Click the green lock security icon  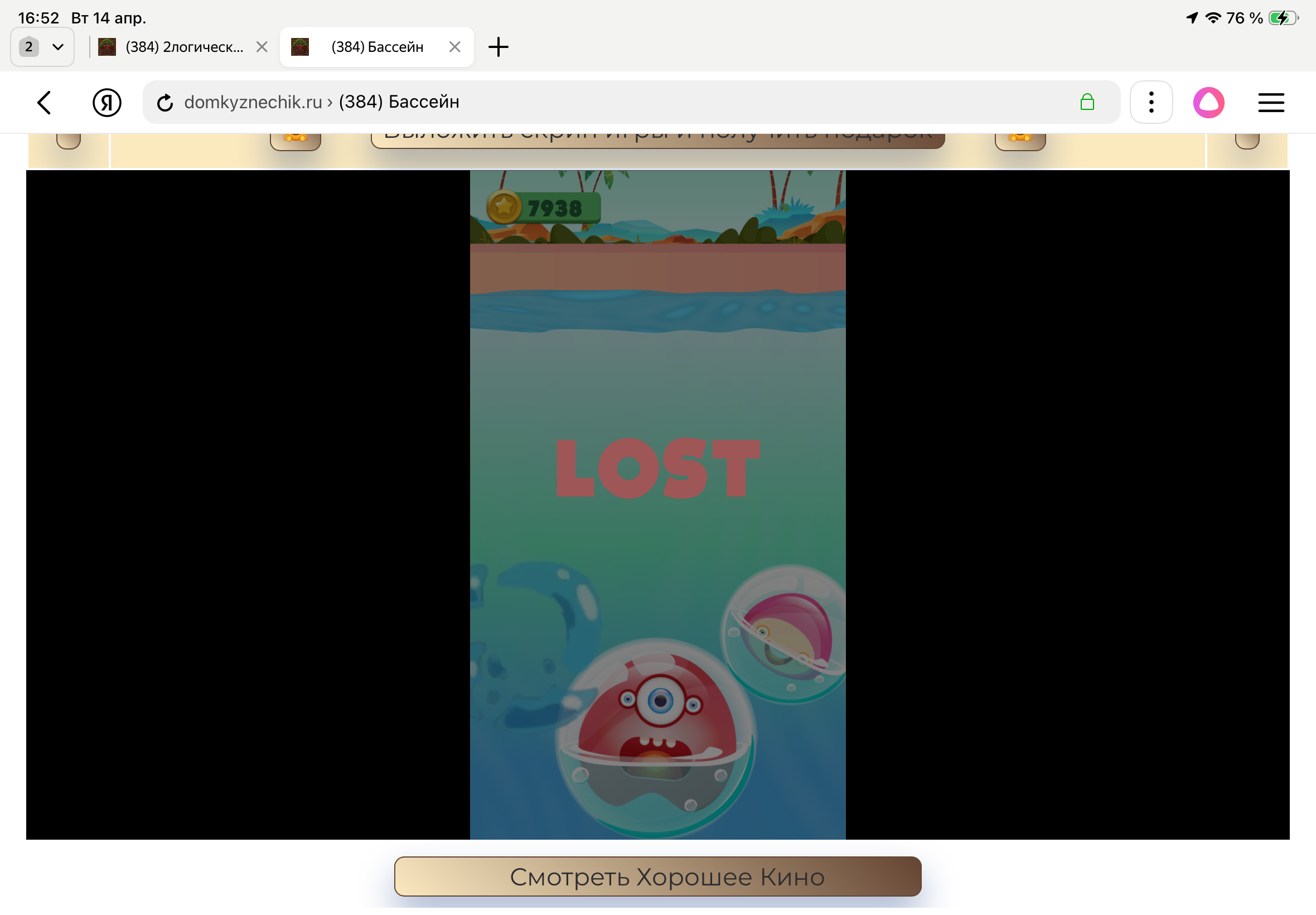[x=1086, y=103]
